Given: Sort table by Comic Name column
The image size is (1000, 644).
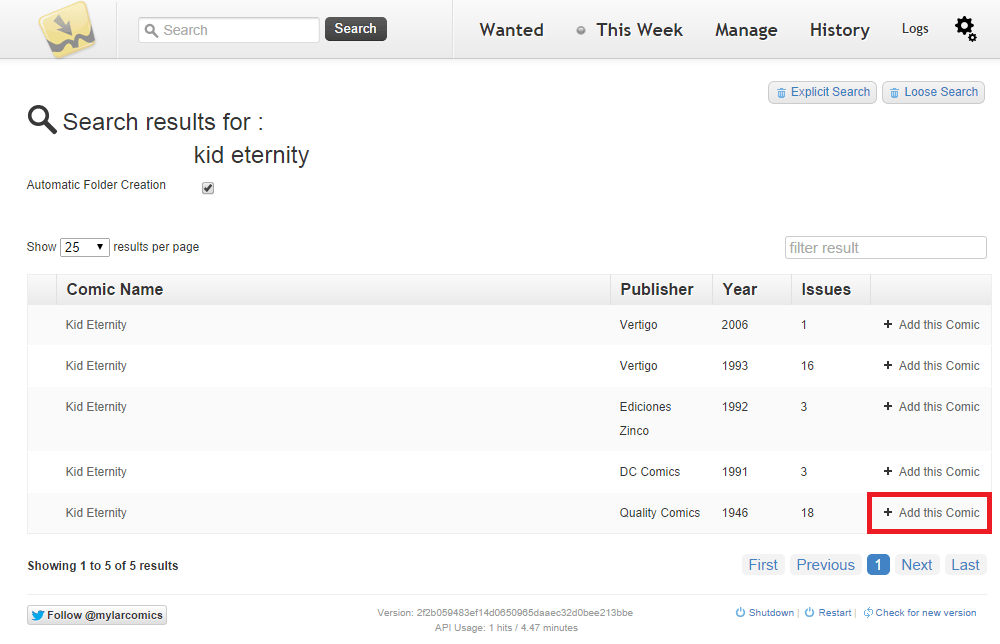Looking at the screenshot, I should coord(115,289).
